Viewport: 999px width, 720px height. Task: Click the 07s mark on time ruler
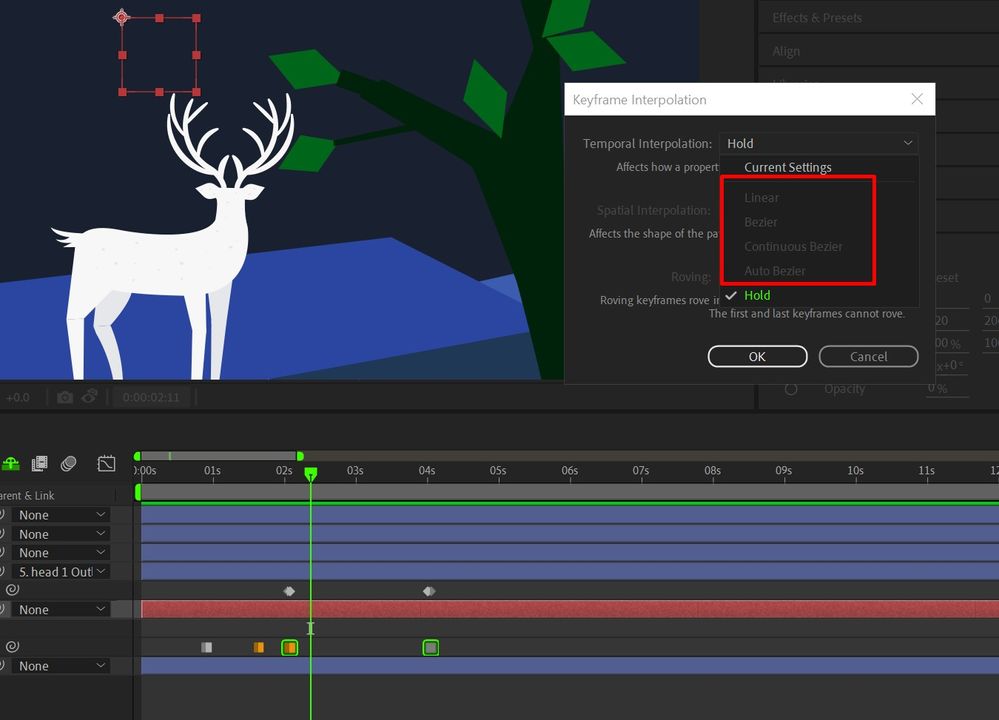641,470
